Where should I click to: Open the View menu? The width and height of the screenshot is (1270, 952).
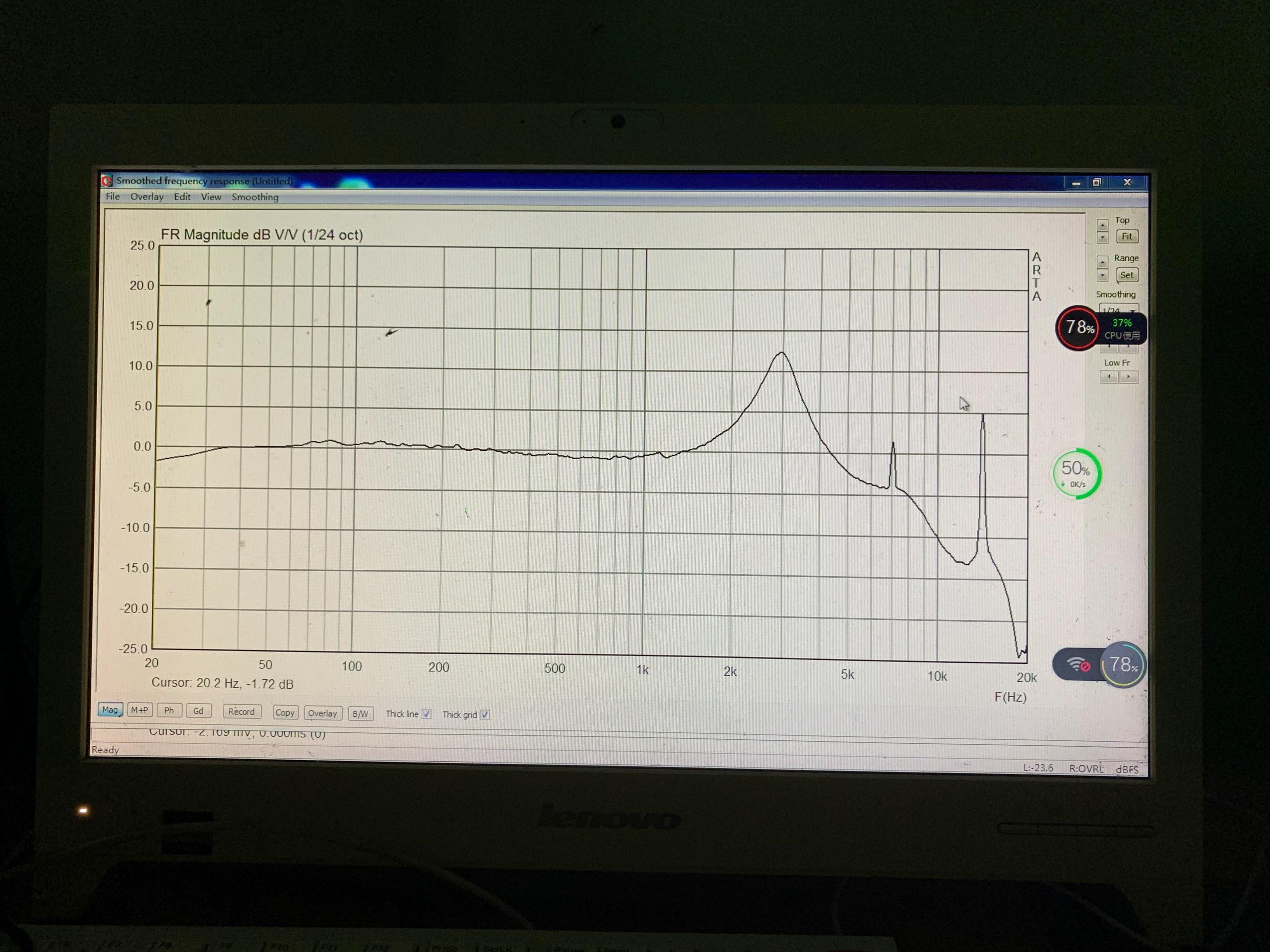(211, 197)
